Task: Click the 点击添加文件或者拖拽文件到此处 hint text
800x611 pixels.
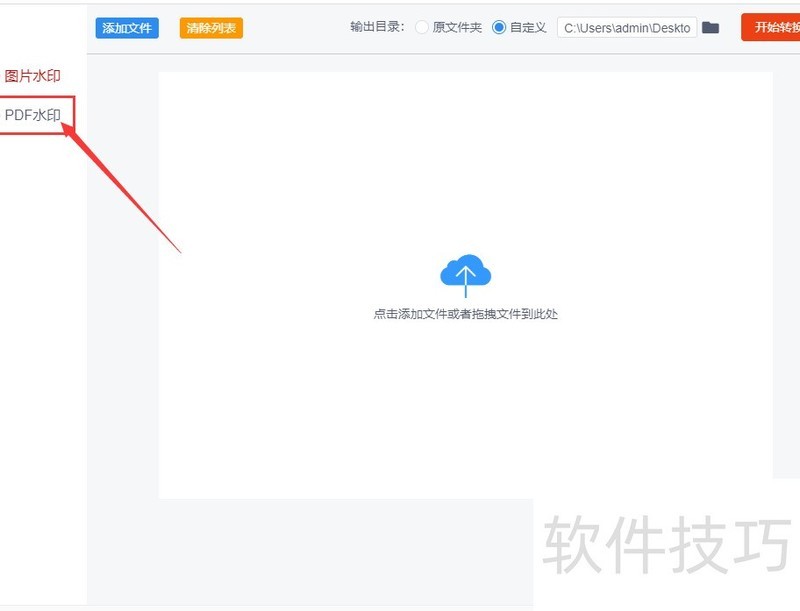Action: [465, 314]
